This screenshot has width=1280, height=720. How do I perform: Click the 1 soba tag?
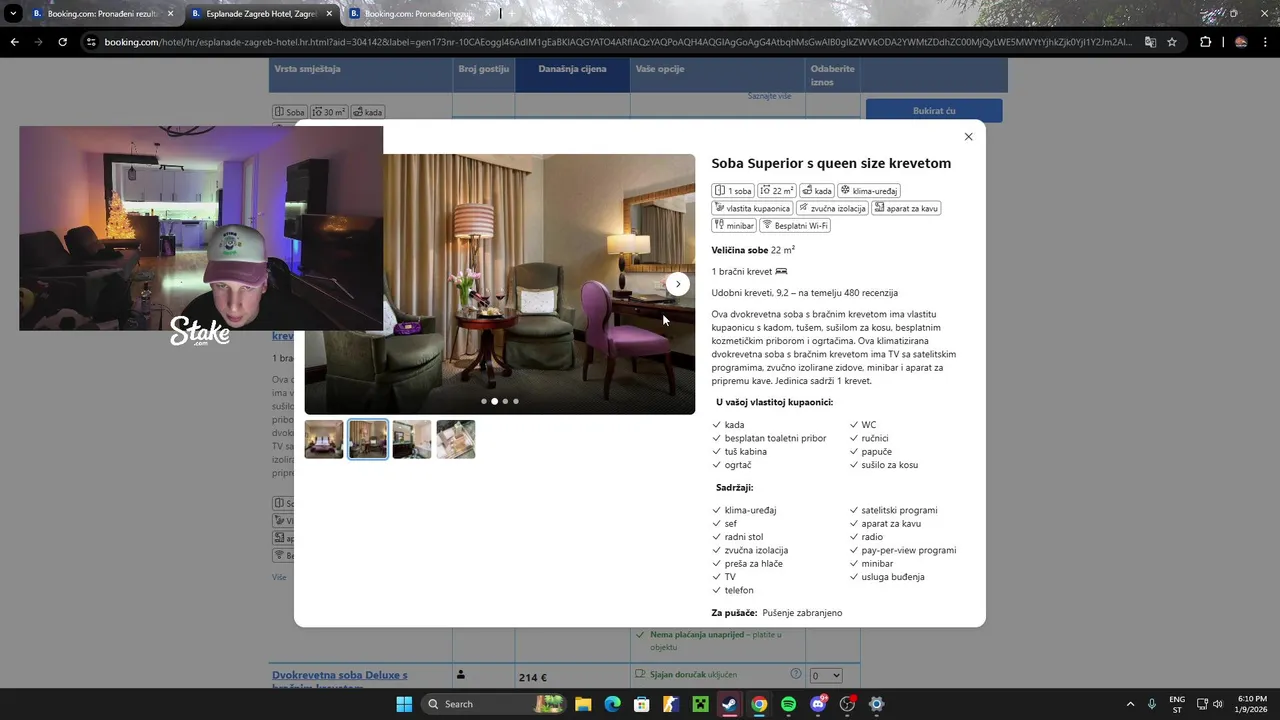point(733,191)
